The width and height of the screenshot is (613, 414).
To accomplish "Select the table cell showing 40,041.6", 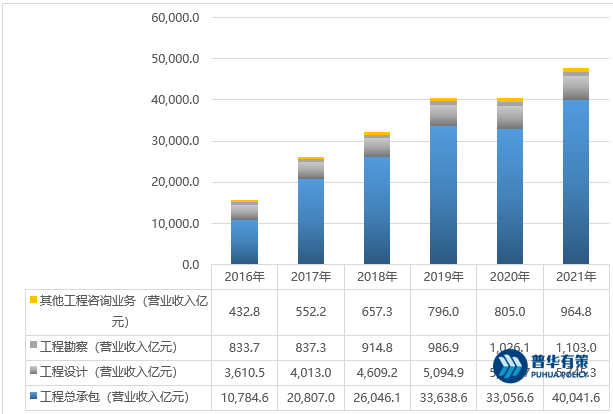I will [575, 398].
